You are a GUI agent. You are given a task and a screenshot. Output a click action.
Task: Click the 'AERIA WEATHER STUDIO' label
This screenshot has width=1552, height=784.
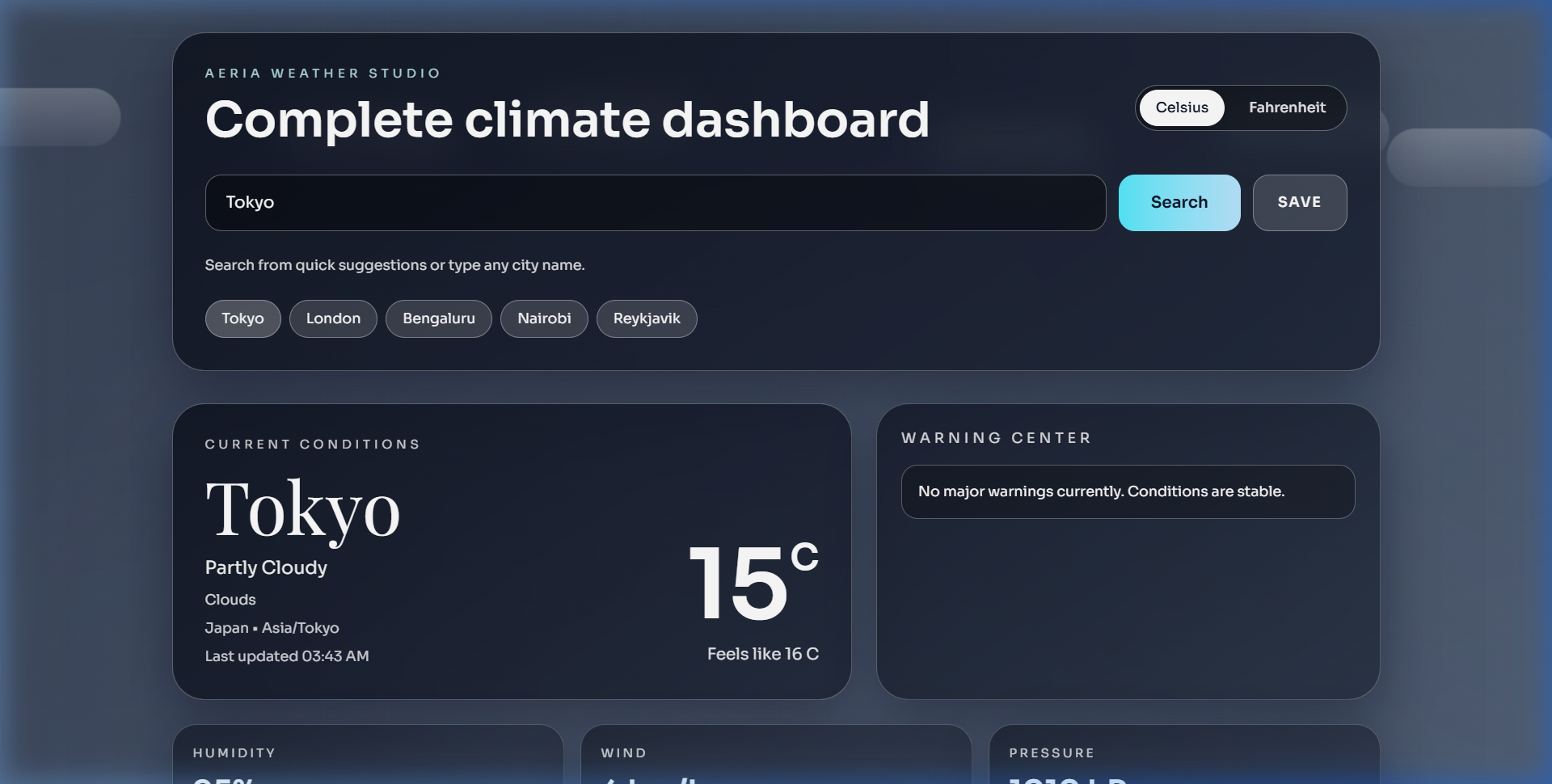(323, 74)
